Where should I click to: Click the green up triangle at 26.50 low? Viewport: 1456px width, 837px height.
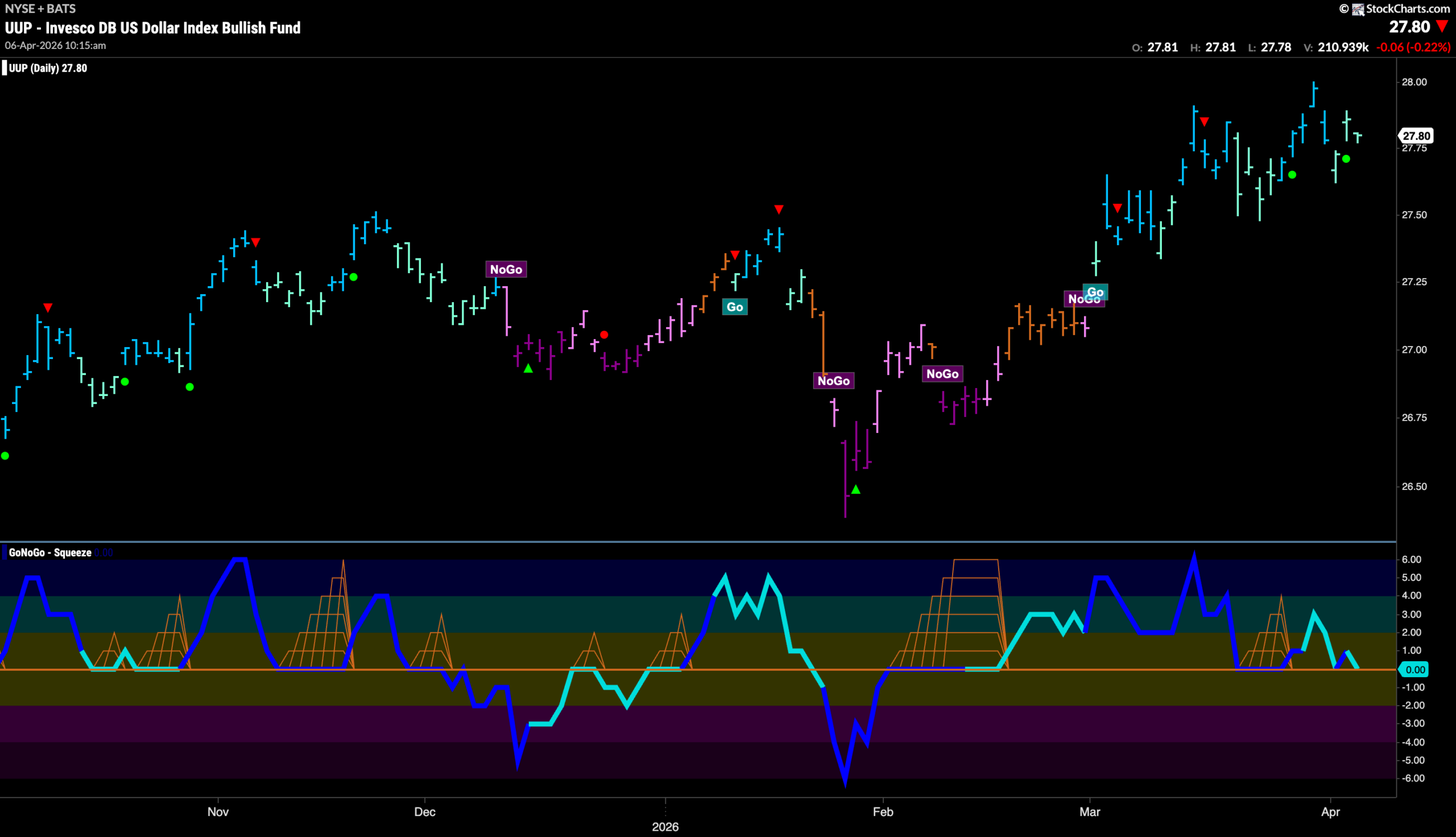pos(855,489)
